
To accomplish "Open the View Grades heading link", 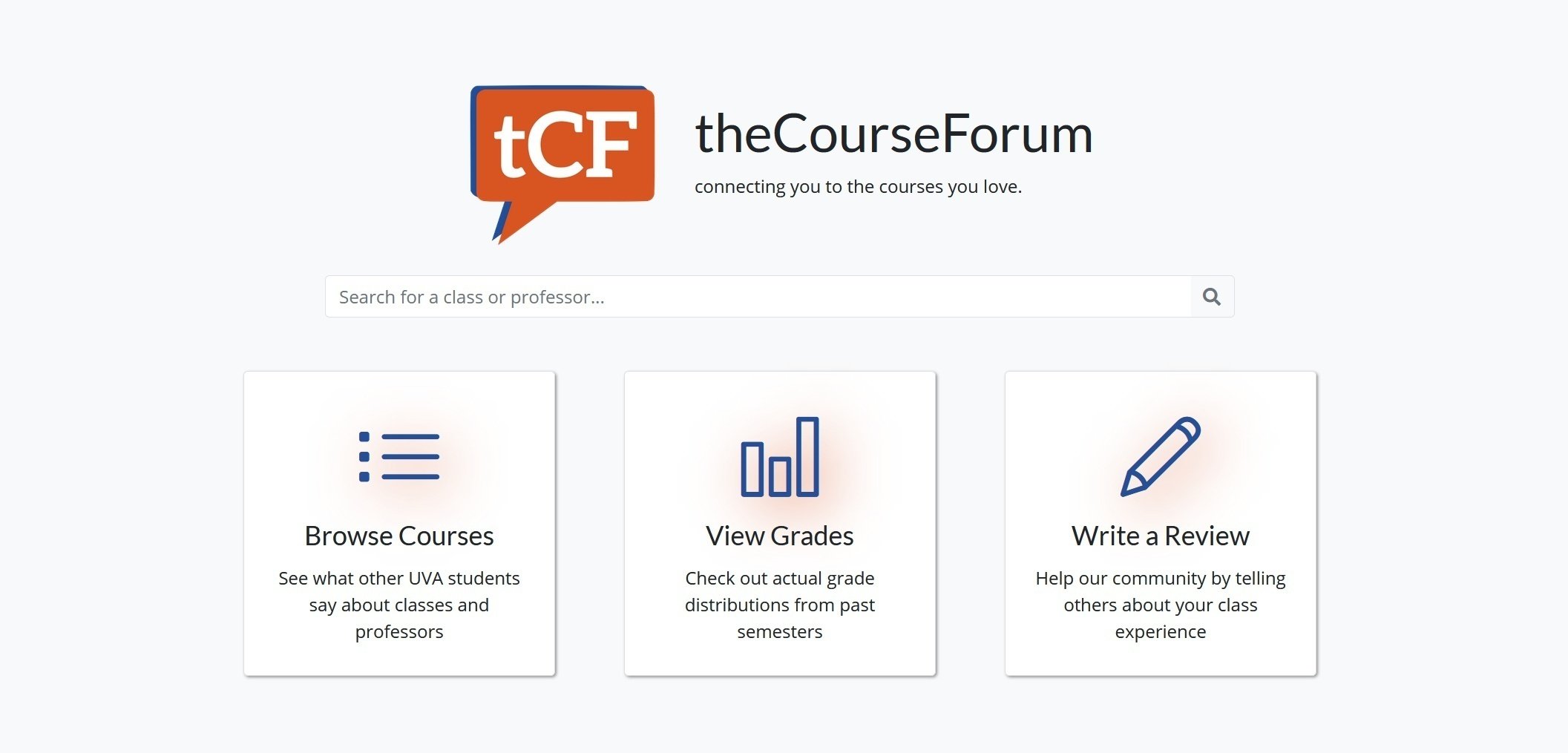I will [x=780, y=536].
